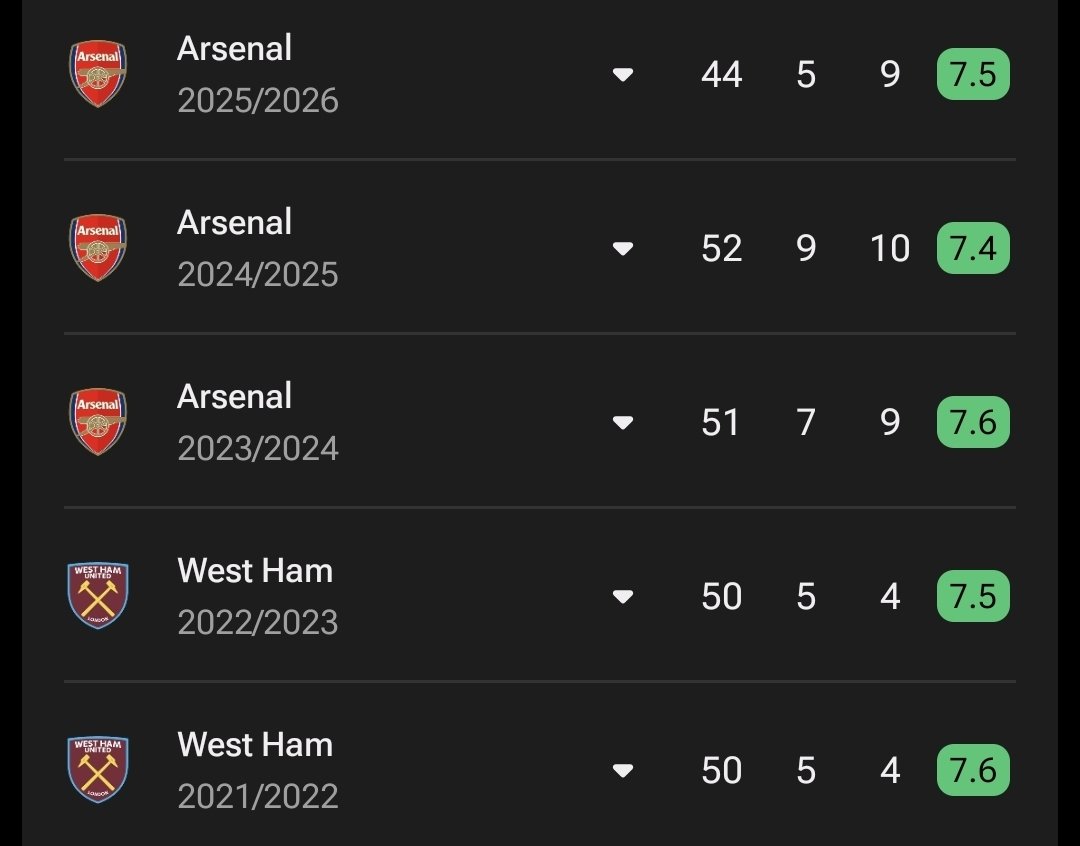1080x846 pixels.
Task: Expand the Arsenal 2025/2026 season details
Action: (x=623, y=75)
